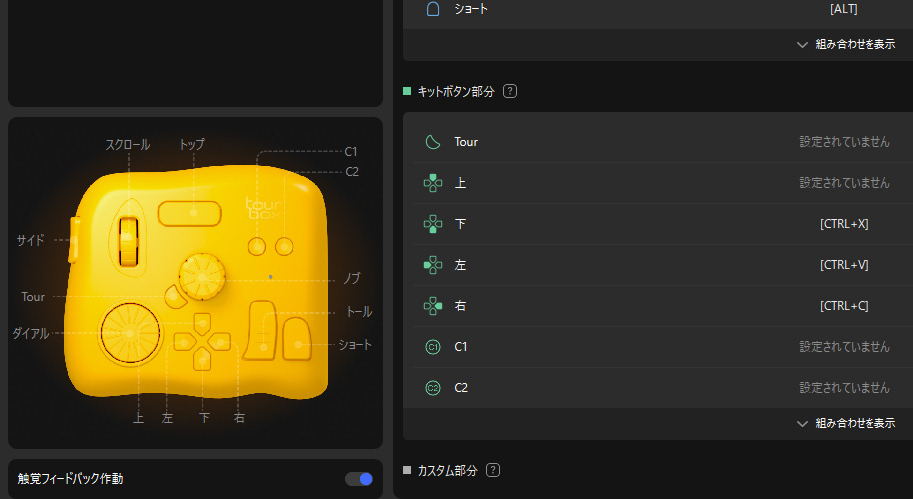Click the スクロール label on diagram

pyautogui.click(x=128, y=144)
